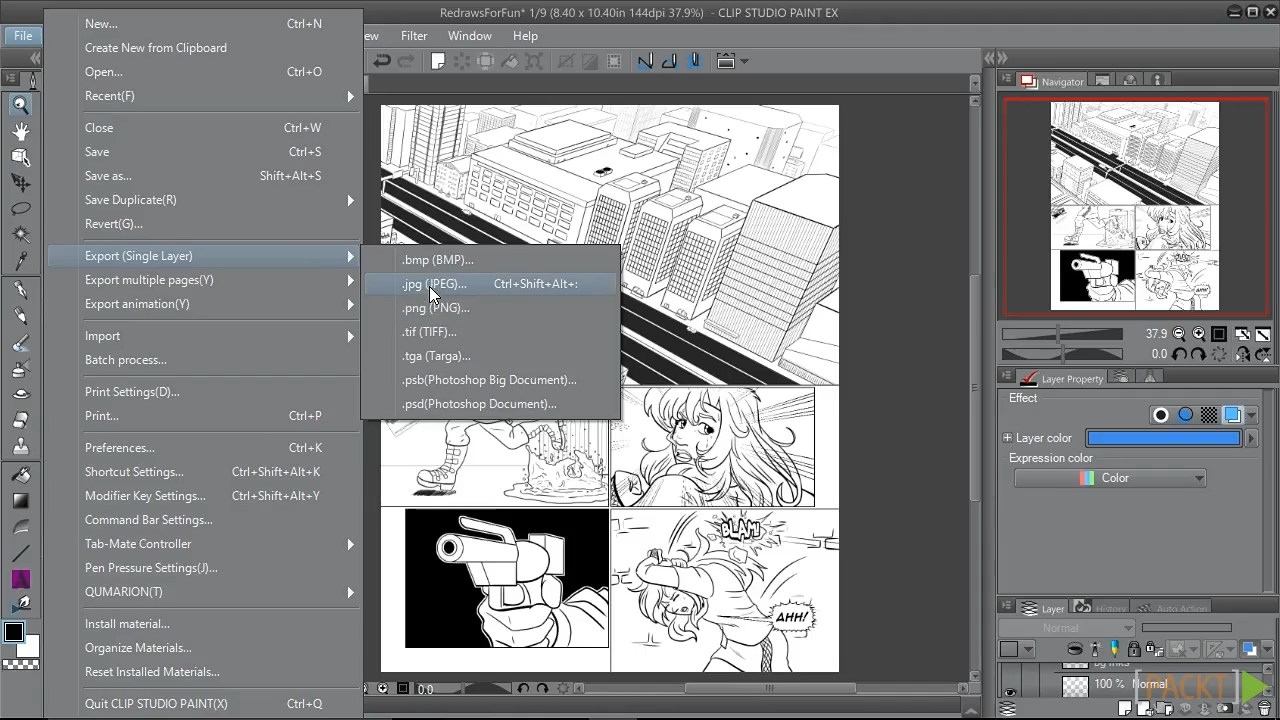Viewport: 1280px width, 720px height.
Task: Select the Fill bucket tool
Action: click(20, 475)
